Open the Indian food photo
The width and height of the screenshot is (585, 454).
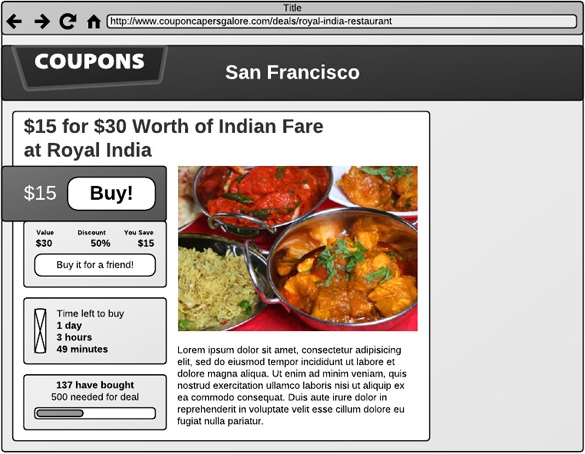click(298, 248)
